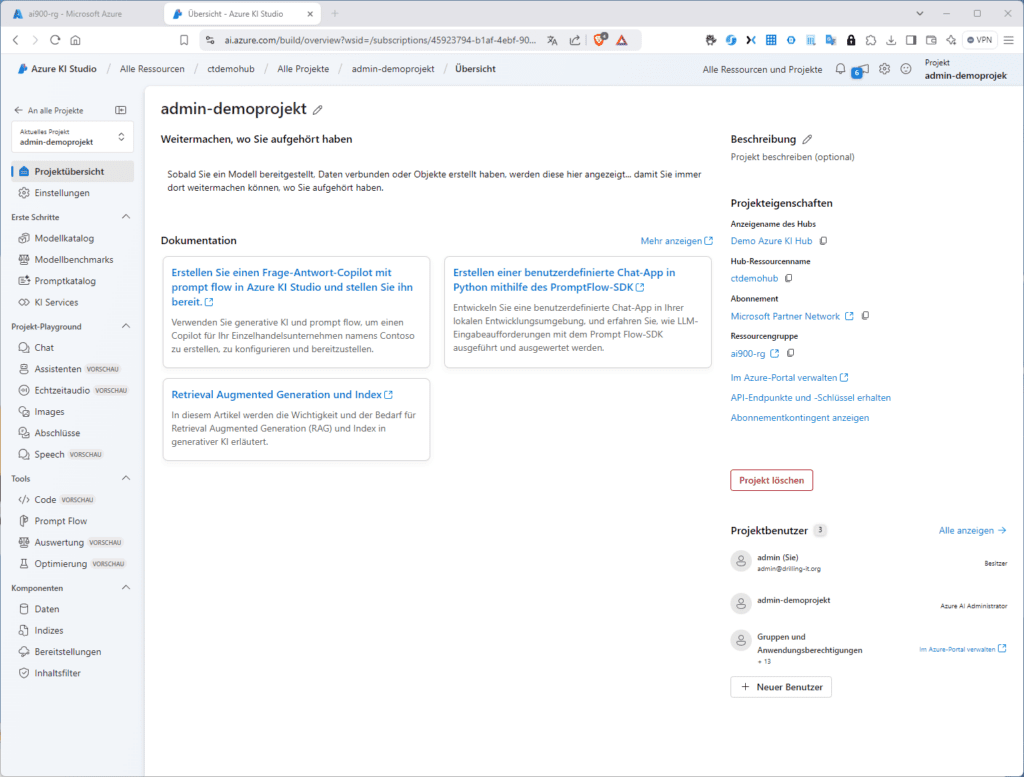1024x777 pixels.
Task: Open Azure KI Studio home logo
Action: pos(57,69)
